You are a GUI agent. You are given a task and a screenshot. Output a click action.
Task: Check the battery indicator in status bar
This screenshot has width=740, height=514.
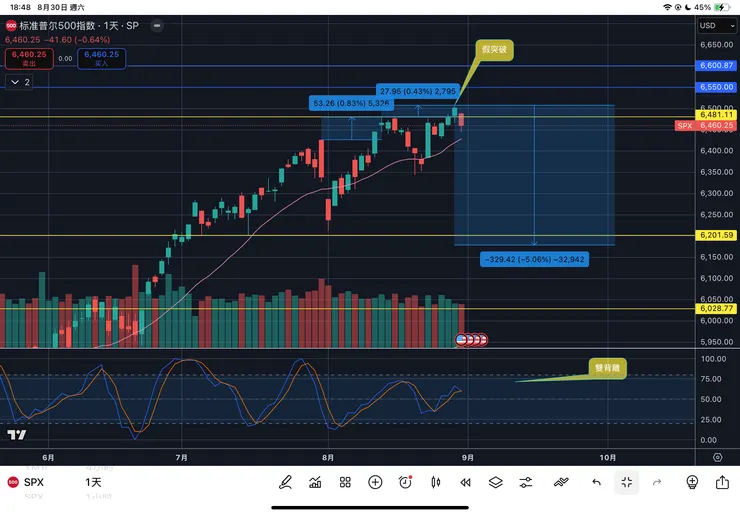click(x=722, y=7)
